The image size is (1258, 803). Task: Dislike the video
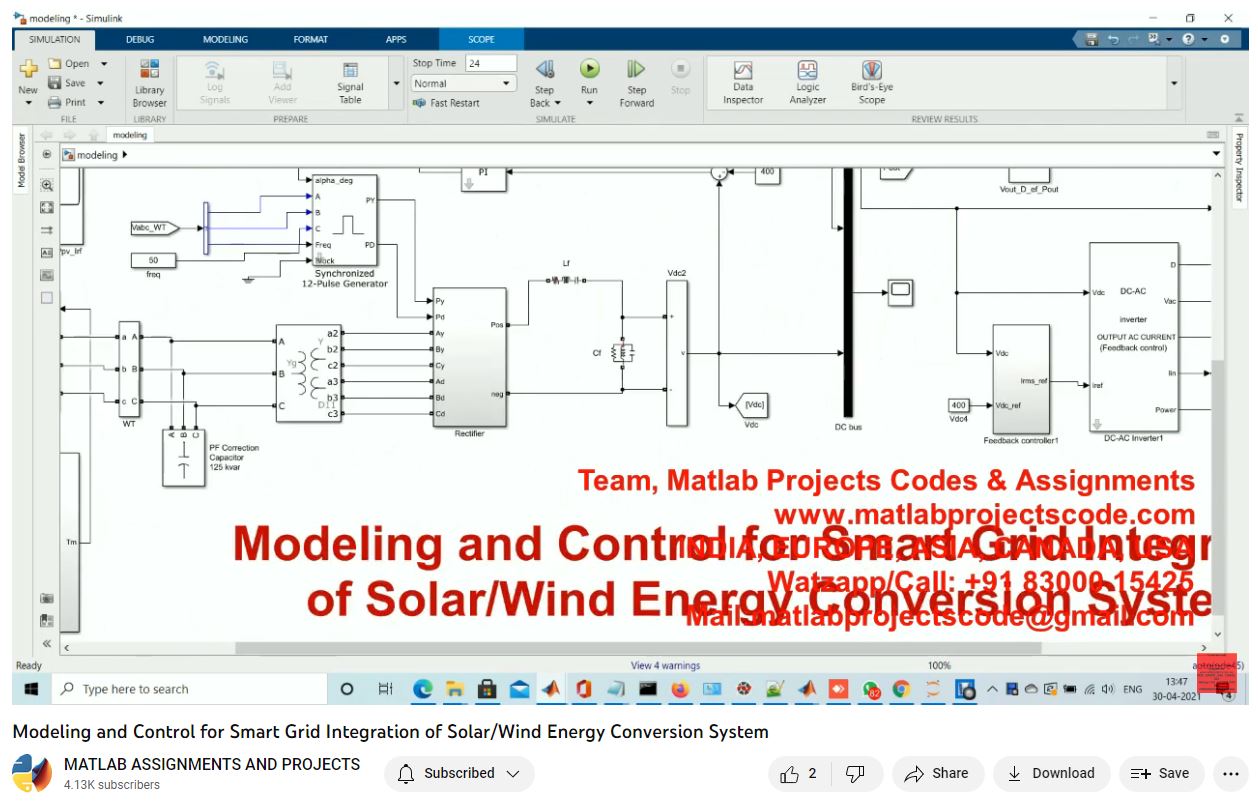pos(856,773)
